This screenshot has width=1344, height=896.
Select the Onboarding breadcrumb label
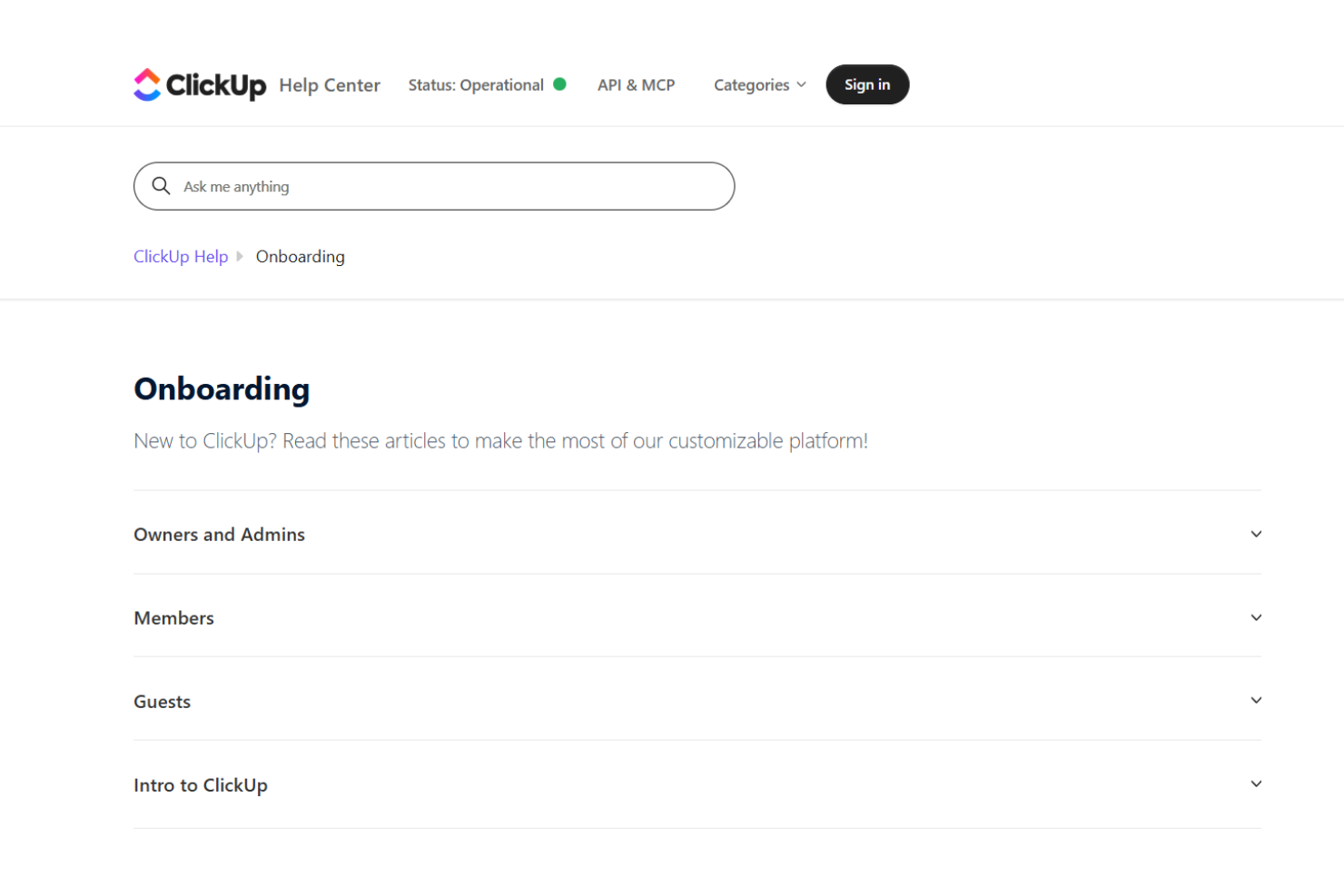(x=301, y=256)
